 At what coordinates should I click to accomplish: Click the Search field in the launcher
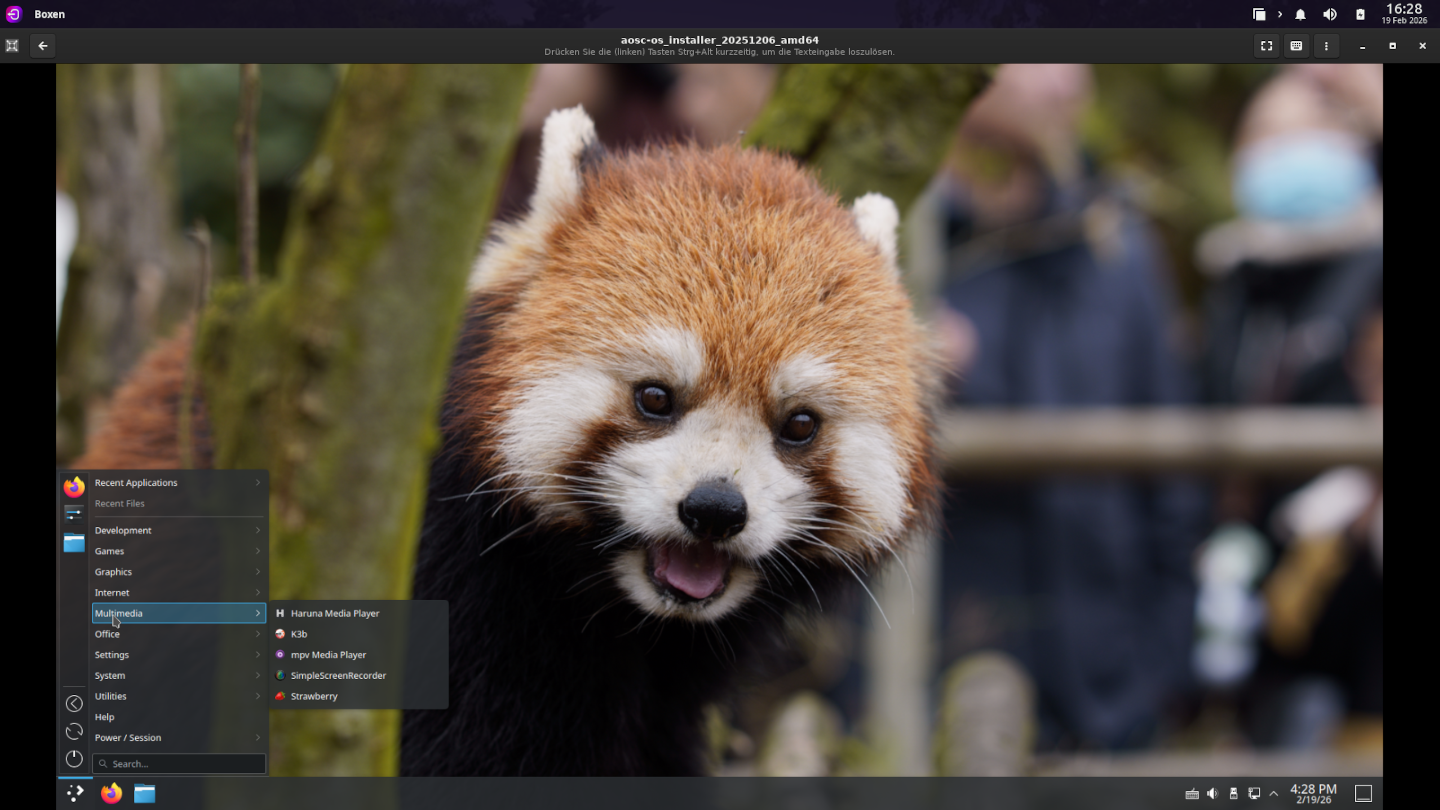pyautogui.click(x=180, y=764)
